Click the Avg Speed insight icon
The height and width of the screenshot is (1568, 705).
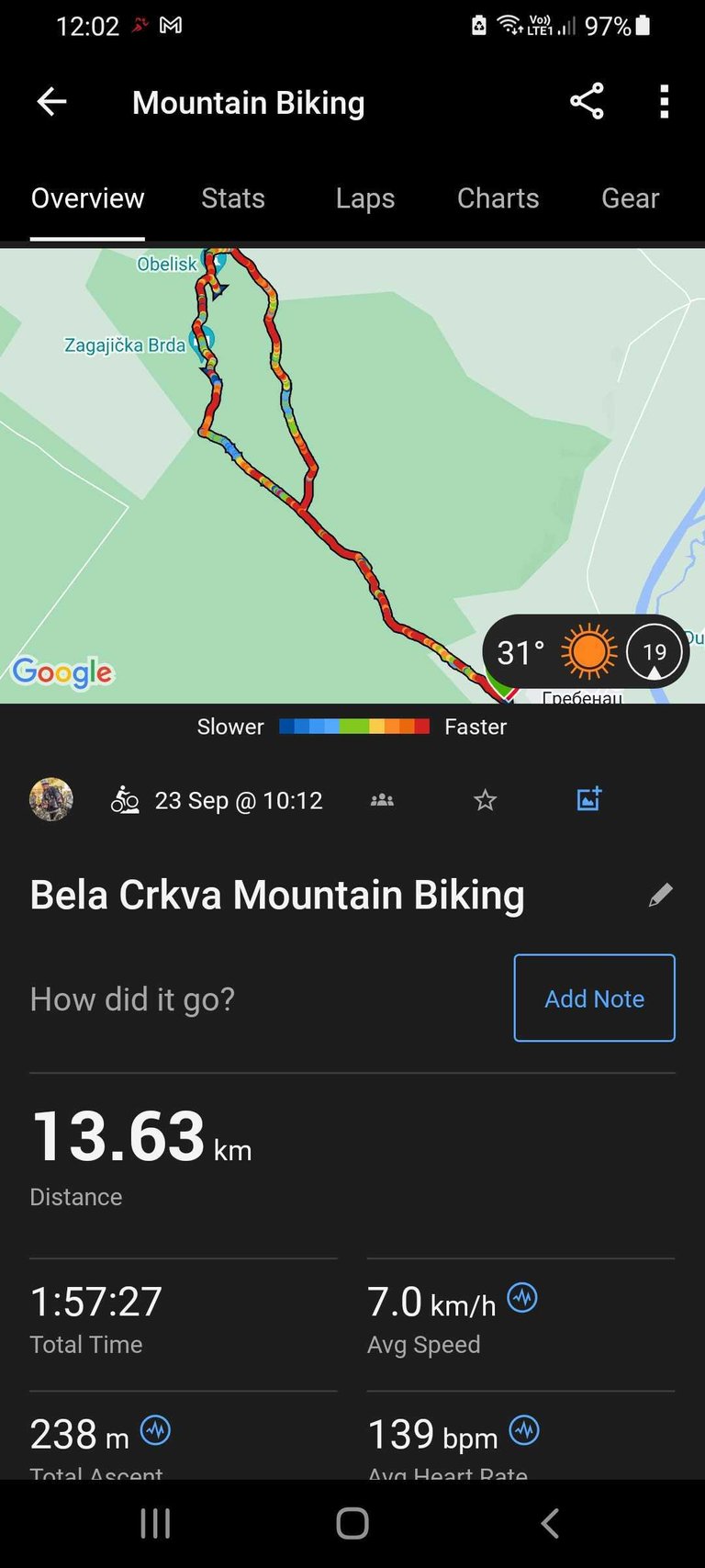point(522,1298)
